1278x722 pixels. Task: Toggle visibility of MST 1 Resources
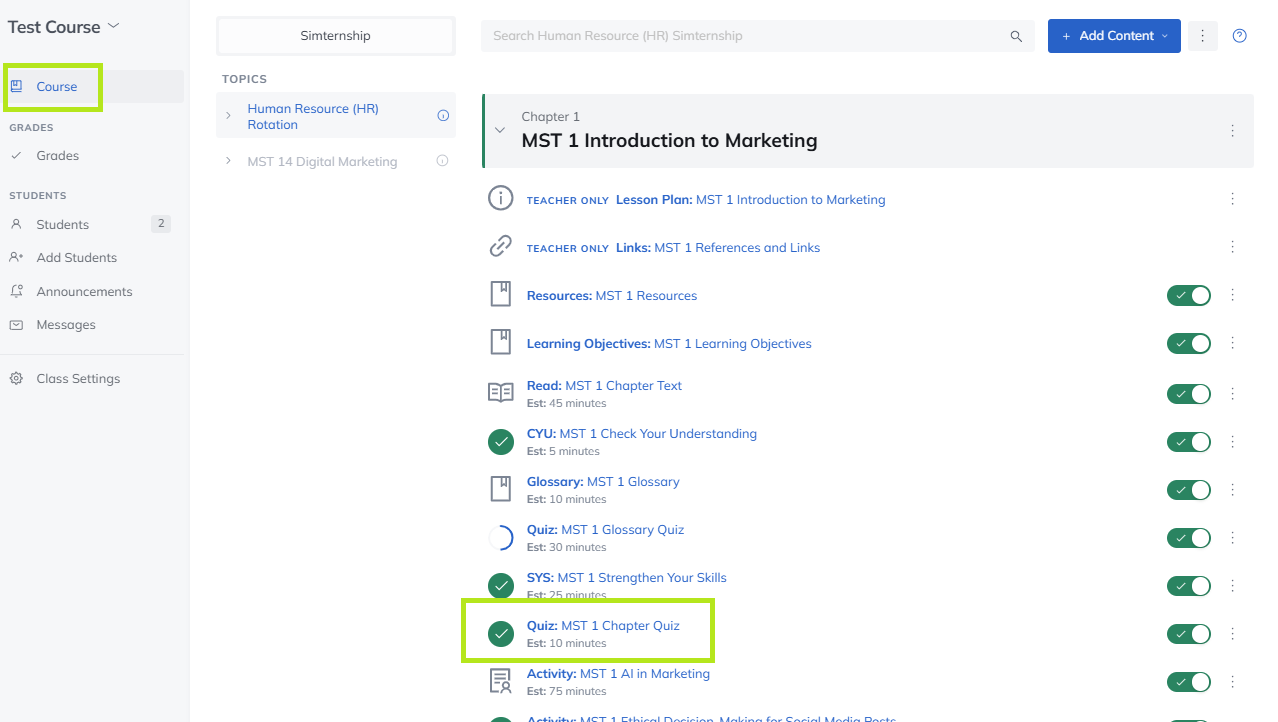pyautogui.click(x=1188, y=295)
